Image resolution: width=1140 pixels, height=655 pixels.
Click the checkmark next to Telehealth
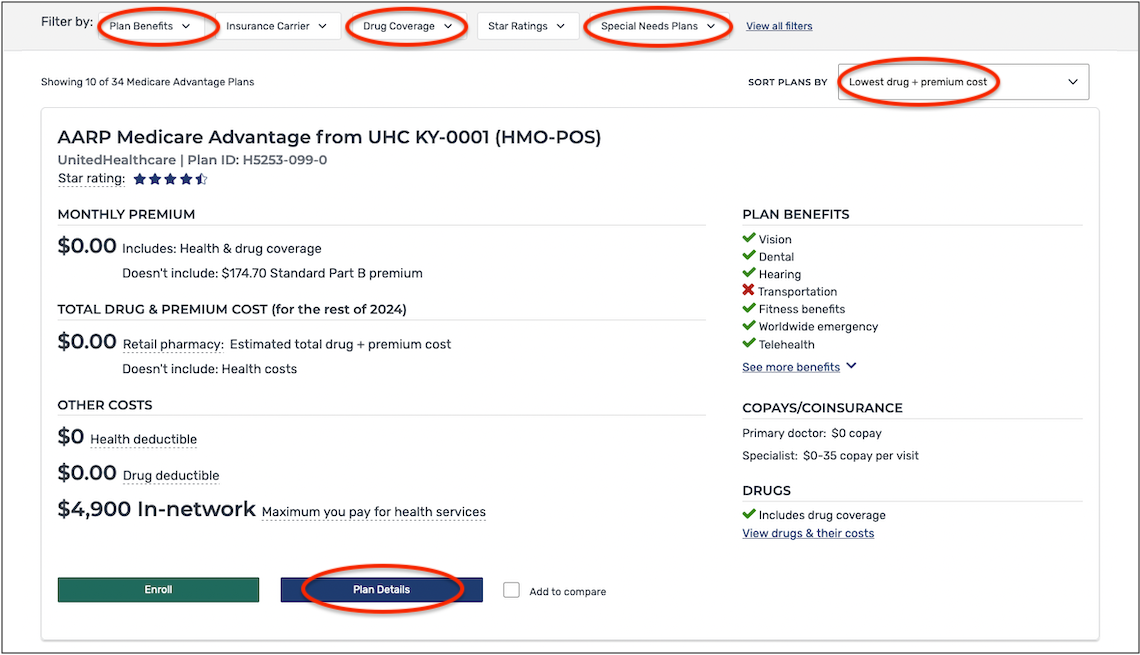[749, 344]
